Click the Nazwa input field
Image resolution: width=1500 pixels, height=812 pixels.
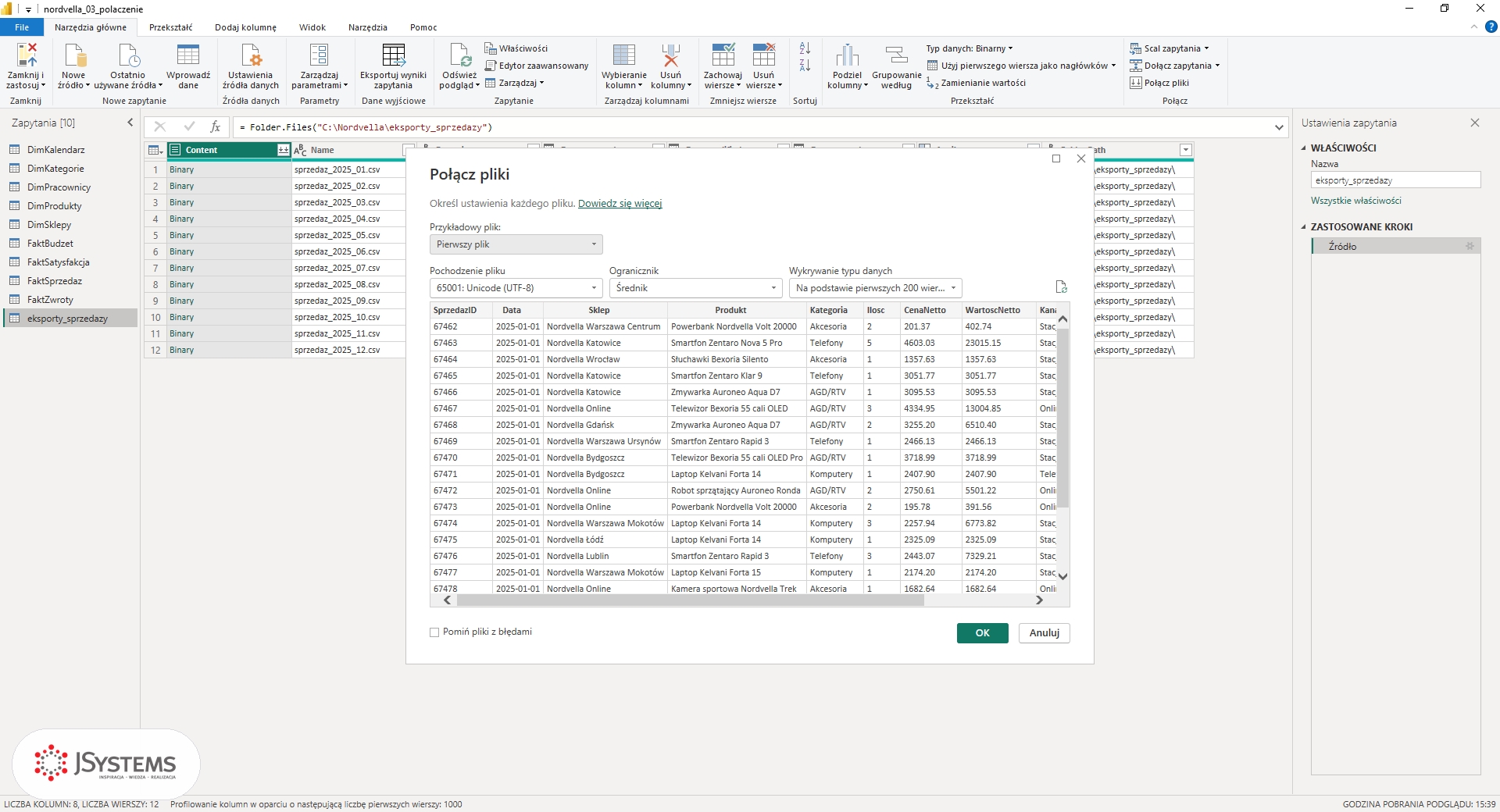(x=1395, y=180)
